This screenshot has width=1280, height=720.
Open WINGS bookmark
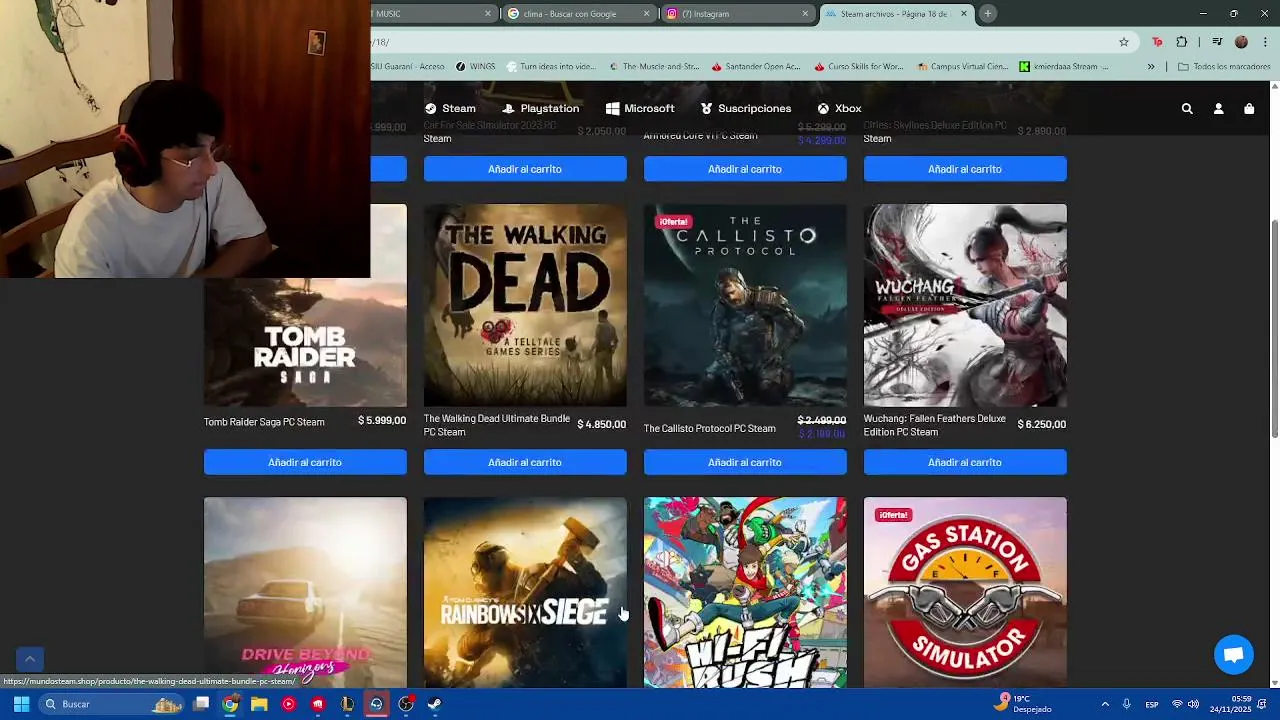coord(476,67)
